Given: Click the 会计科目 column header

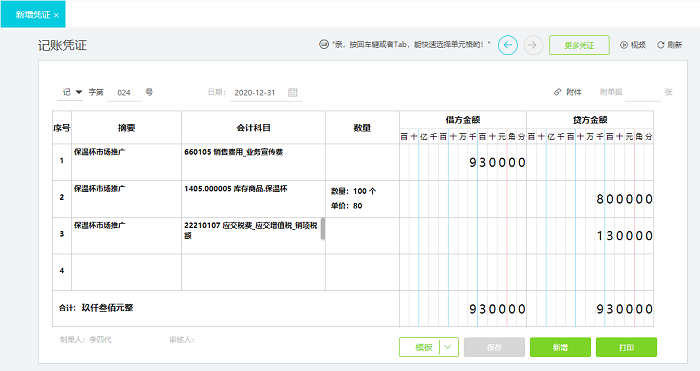Looking at the screenshot, I should (253, 128).
